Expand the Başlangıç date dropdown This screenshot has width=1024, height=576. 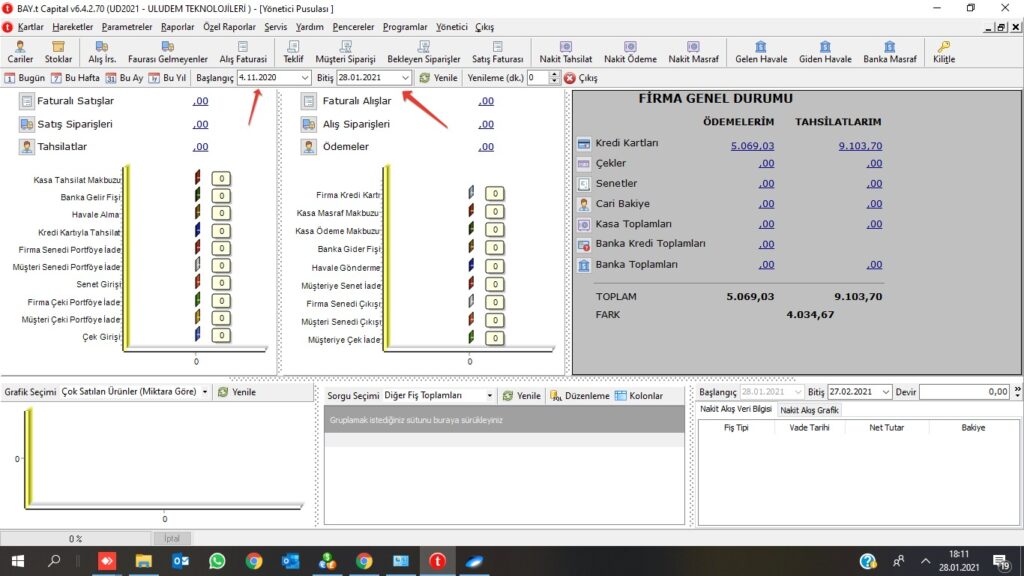click(x=304, y=78)
